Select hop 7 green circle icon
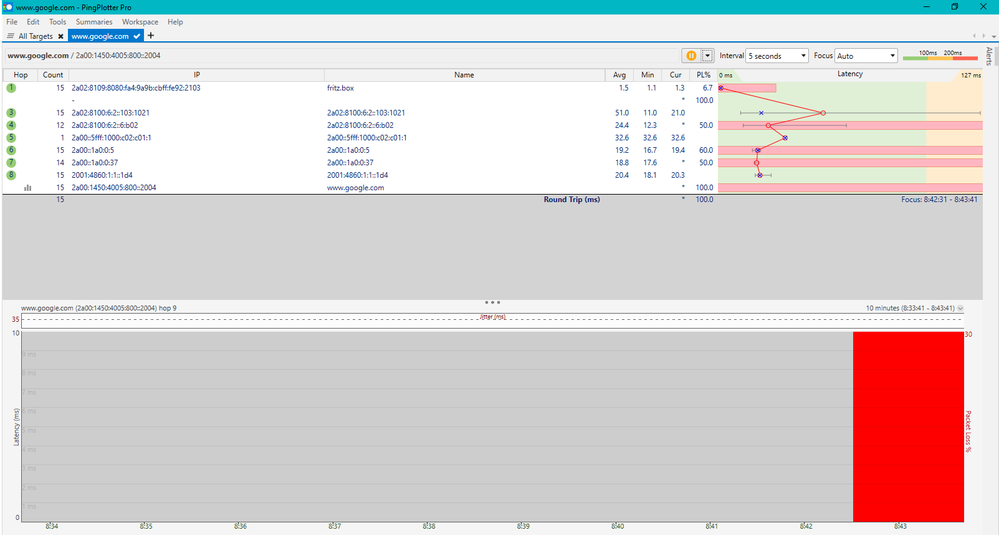This screenshot has height=535, width=999. (11, 162)
